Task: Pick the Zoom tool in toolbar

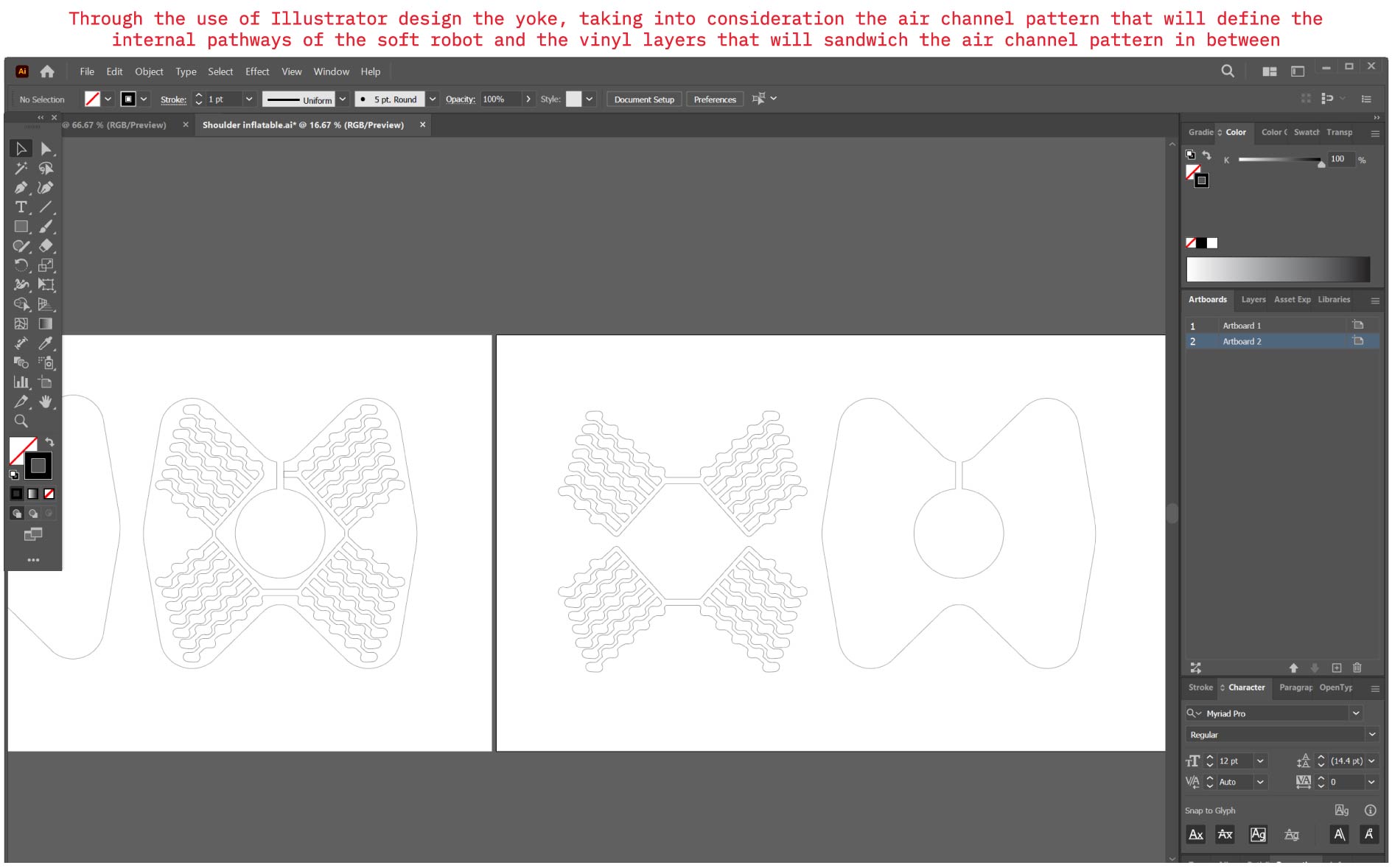Action: tap(21, 421)
